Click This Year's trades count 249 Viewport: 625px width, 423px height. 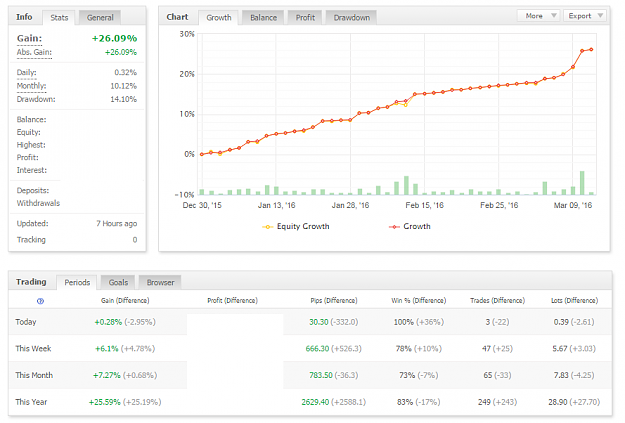click(x=484, y=402)
